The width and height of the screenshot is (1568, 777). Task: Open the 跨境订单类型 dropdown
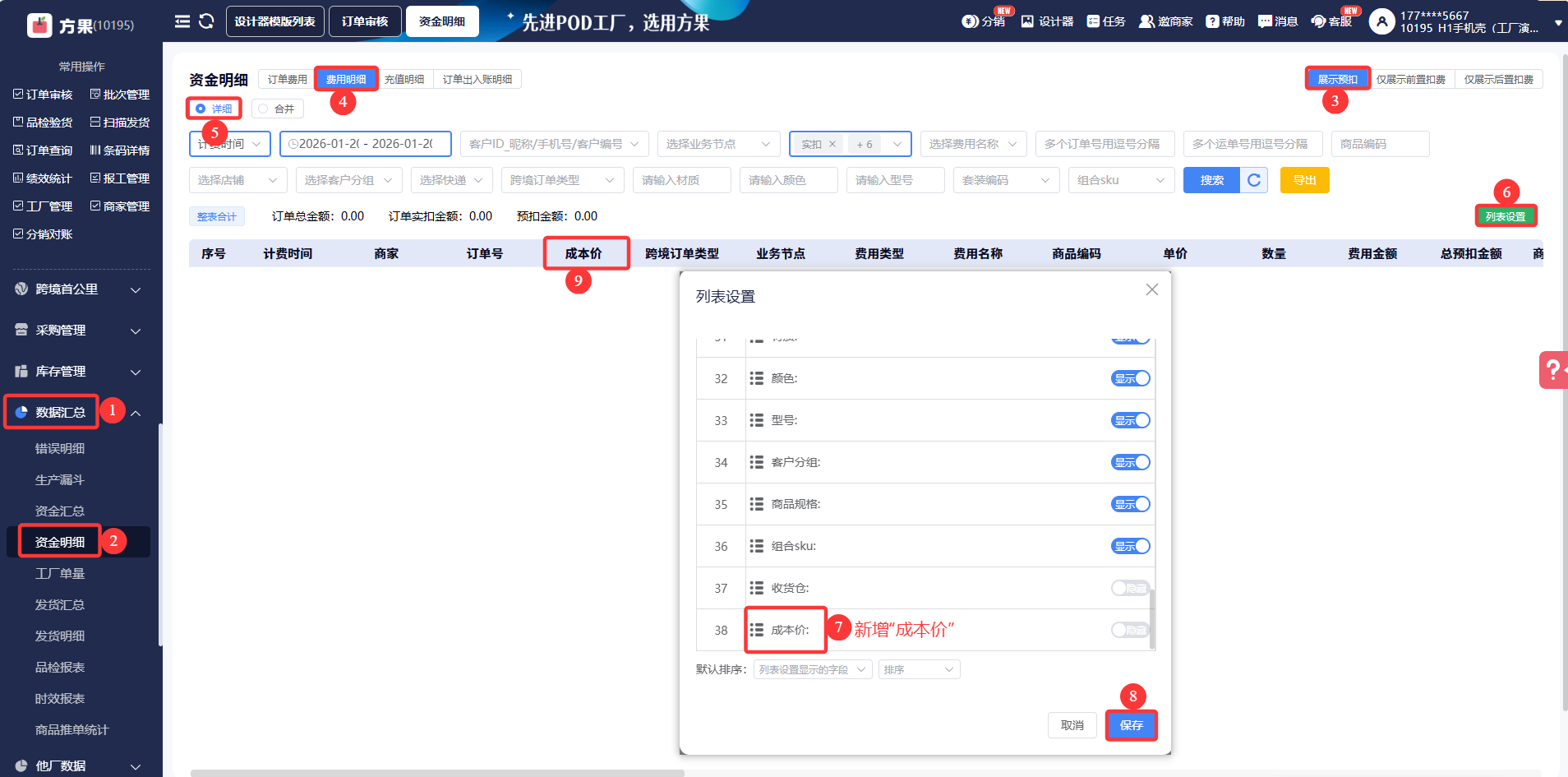pos(563,180)
